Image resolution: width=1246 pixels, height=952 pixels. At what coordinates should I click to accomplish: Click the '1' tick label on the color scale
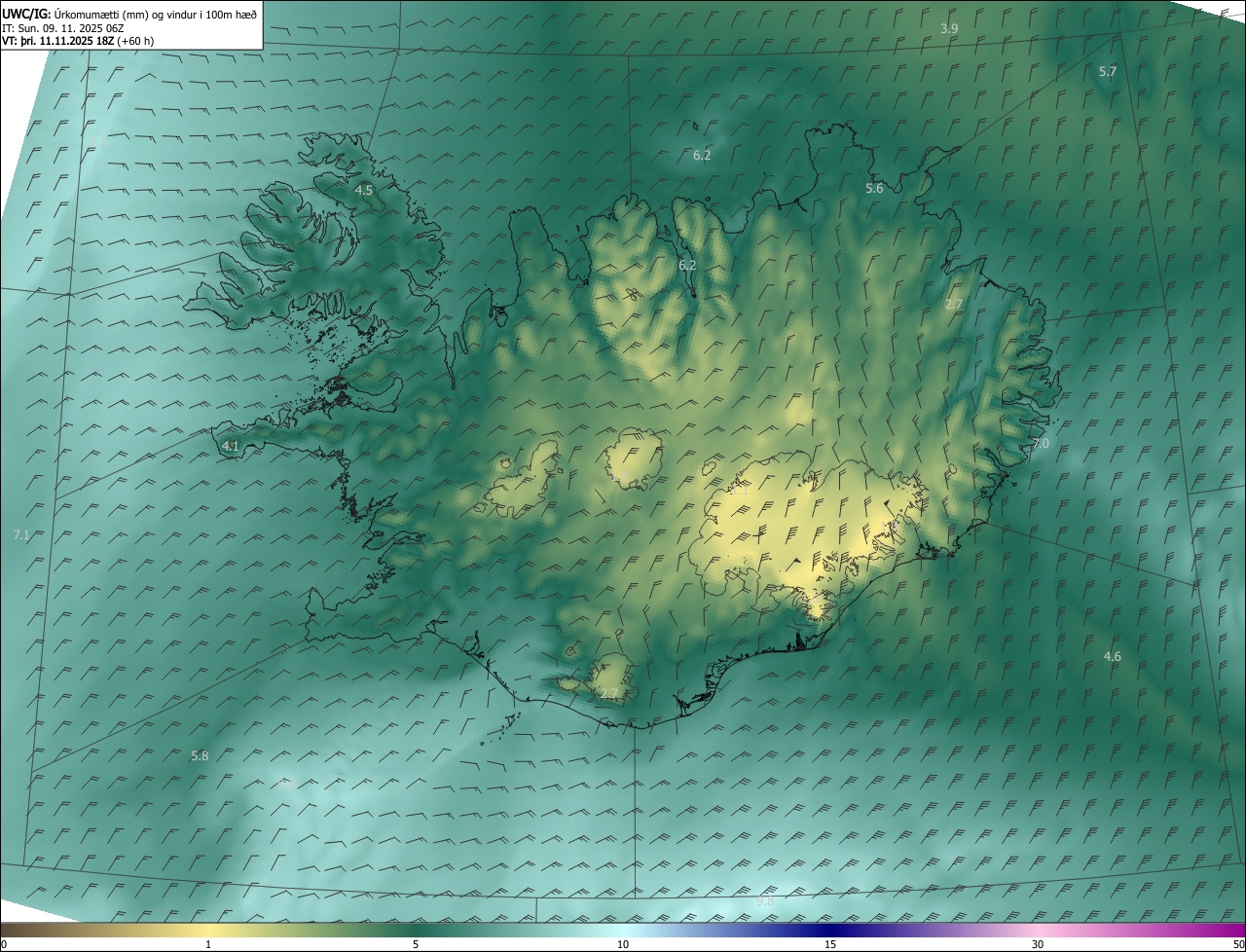pyautogui.click(x=208, y=945)
